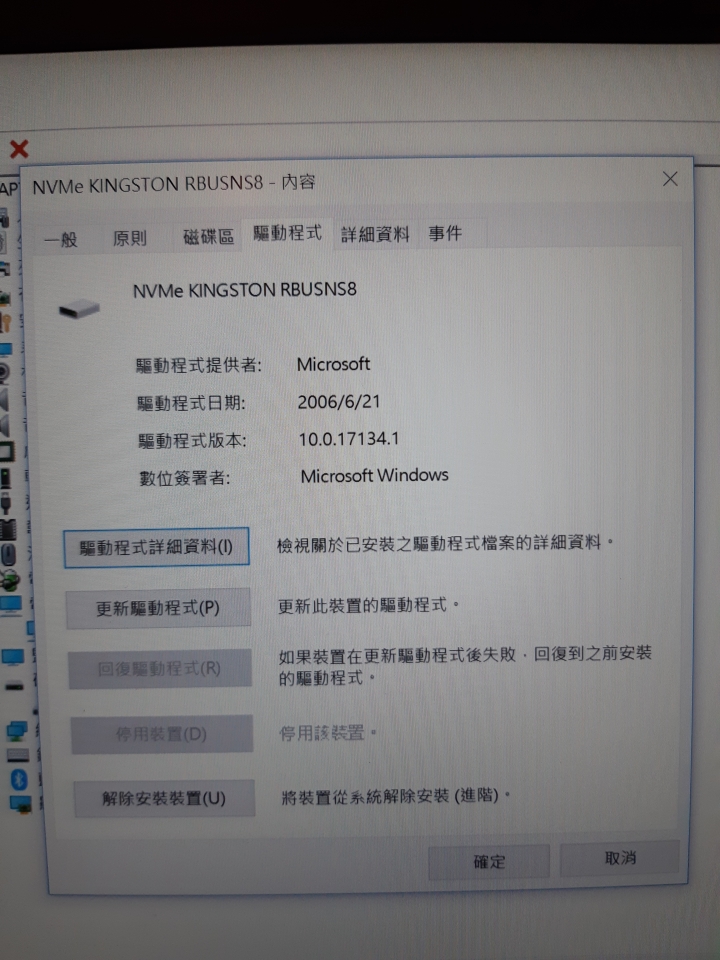Click the red X toolbar icon in Device Manager
This screenshot has height=960, width=720.
(19, 149)
